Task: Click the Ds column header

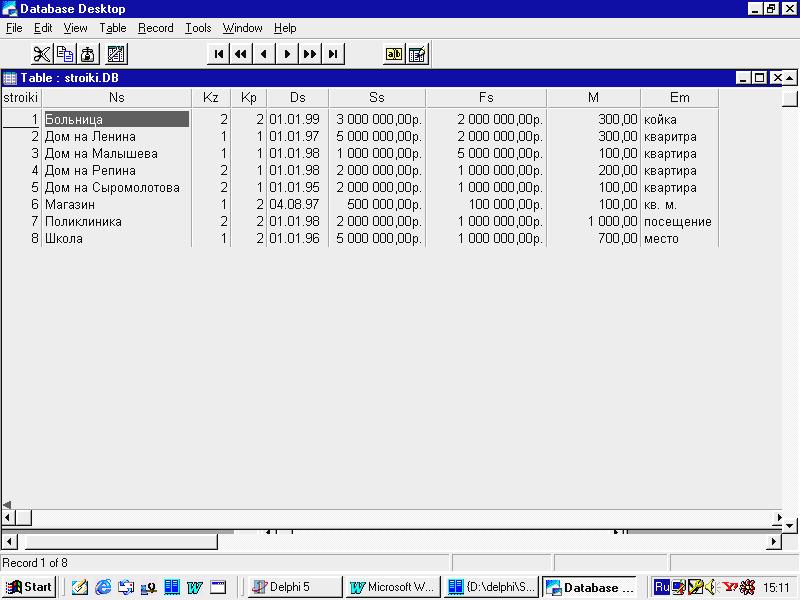Action: coord(297,97)
